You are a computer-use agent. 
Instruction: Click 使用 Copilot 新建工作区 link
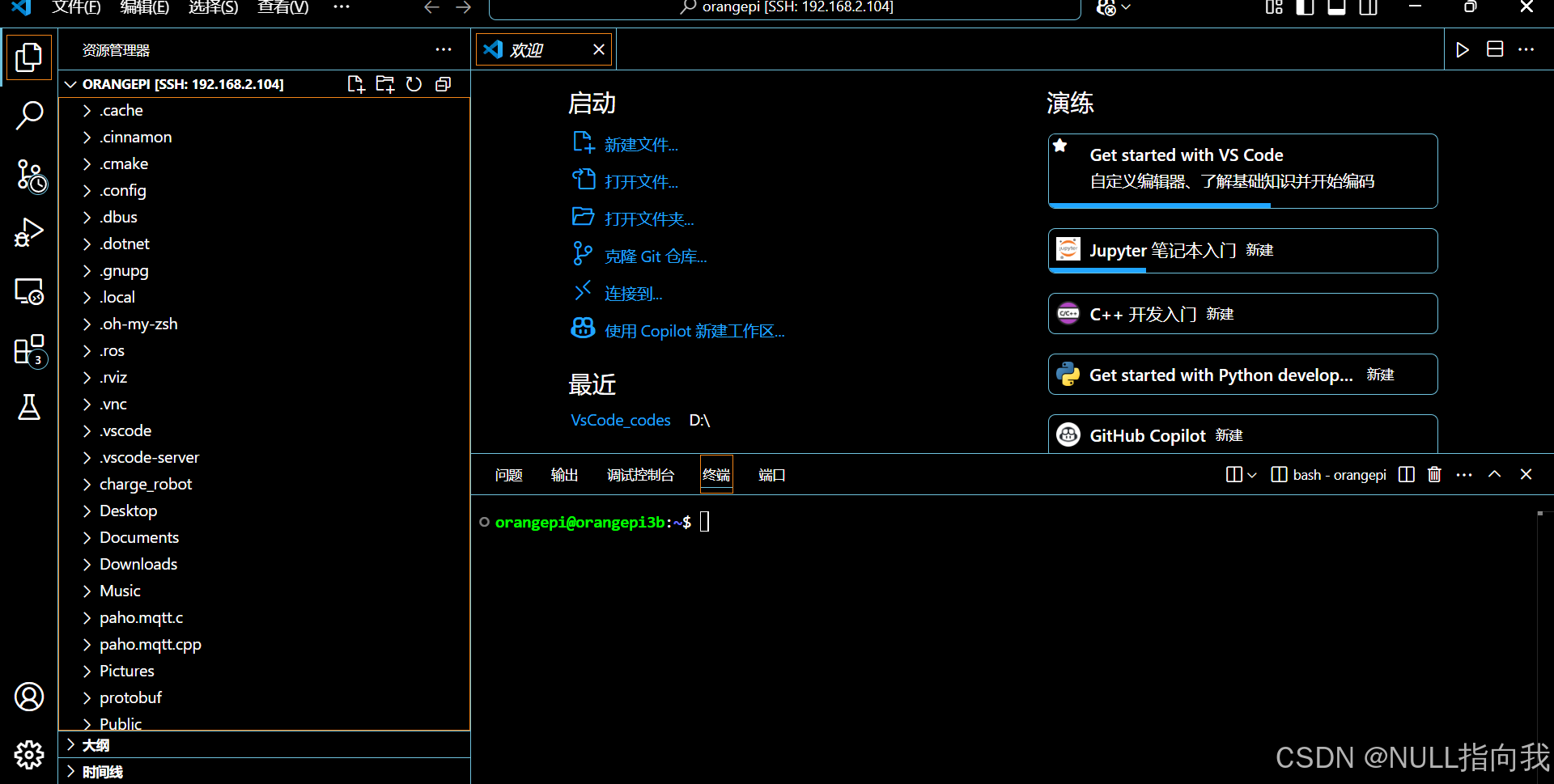(x=694, y=330)
